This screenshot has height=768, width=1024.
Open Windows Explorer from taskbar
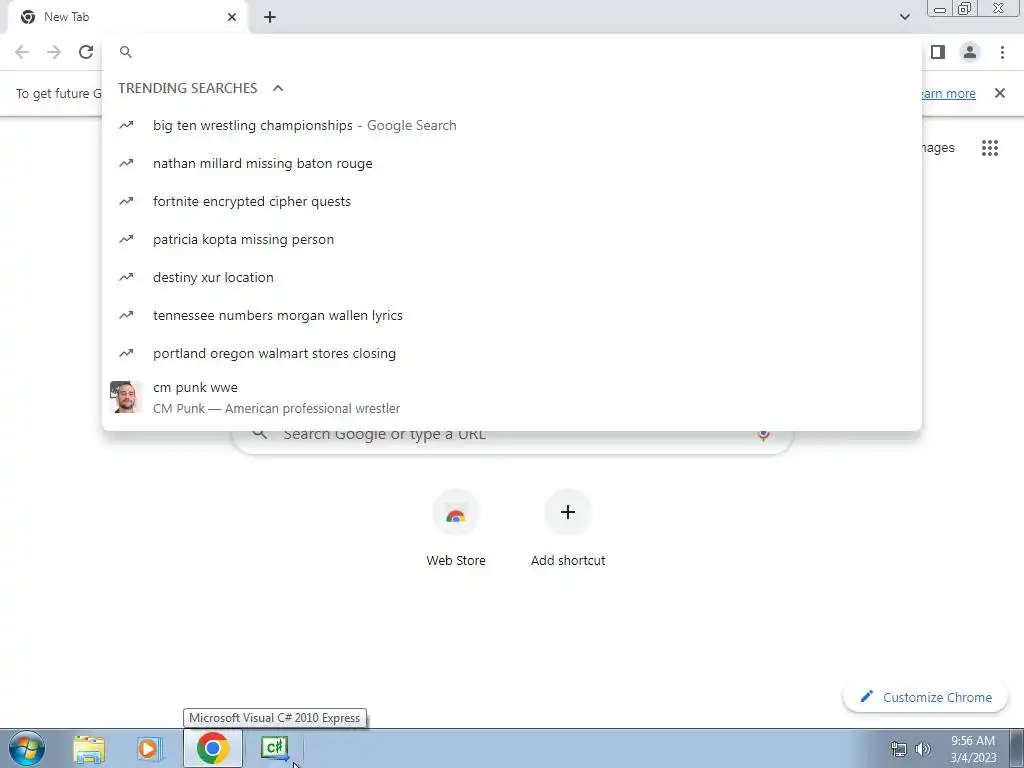pyautogui.click(x=89, y=749)
